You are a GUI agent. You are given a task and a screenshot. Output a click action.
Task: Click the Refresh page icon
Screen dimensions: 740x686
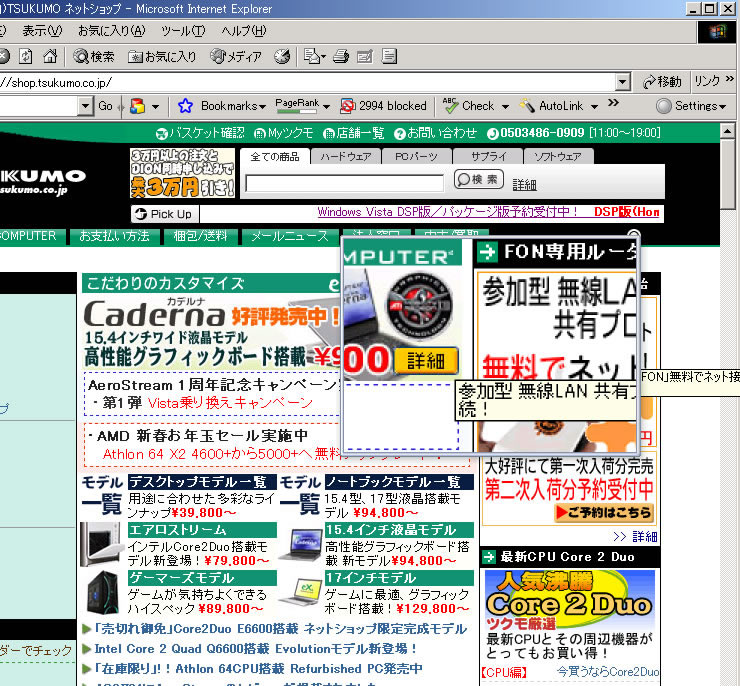(26, 56)
